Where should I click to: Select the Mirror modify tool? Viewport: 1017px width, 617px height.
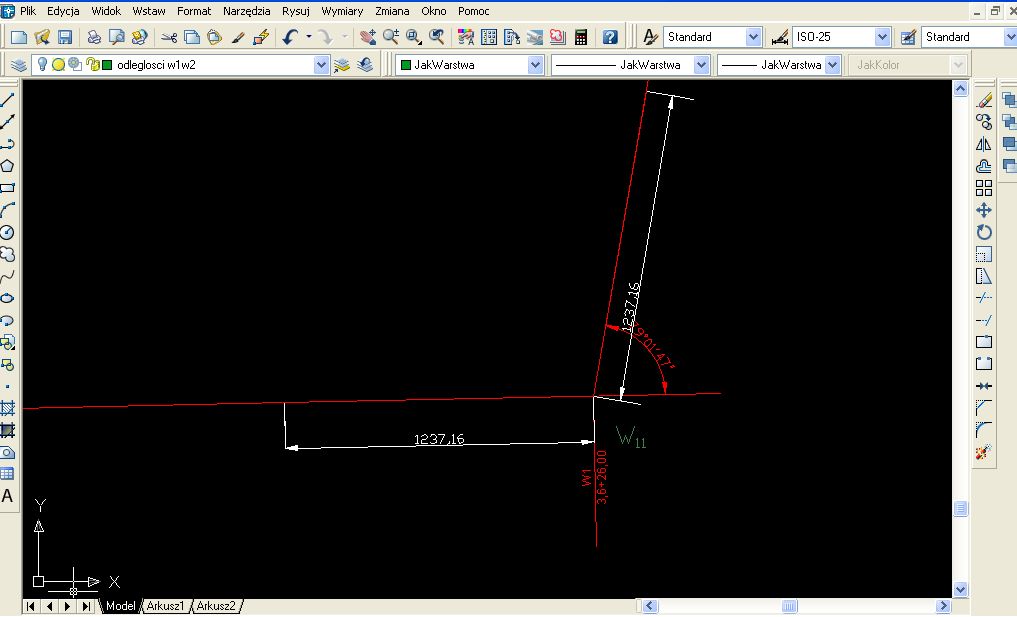(x=984, y=144)
